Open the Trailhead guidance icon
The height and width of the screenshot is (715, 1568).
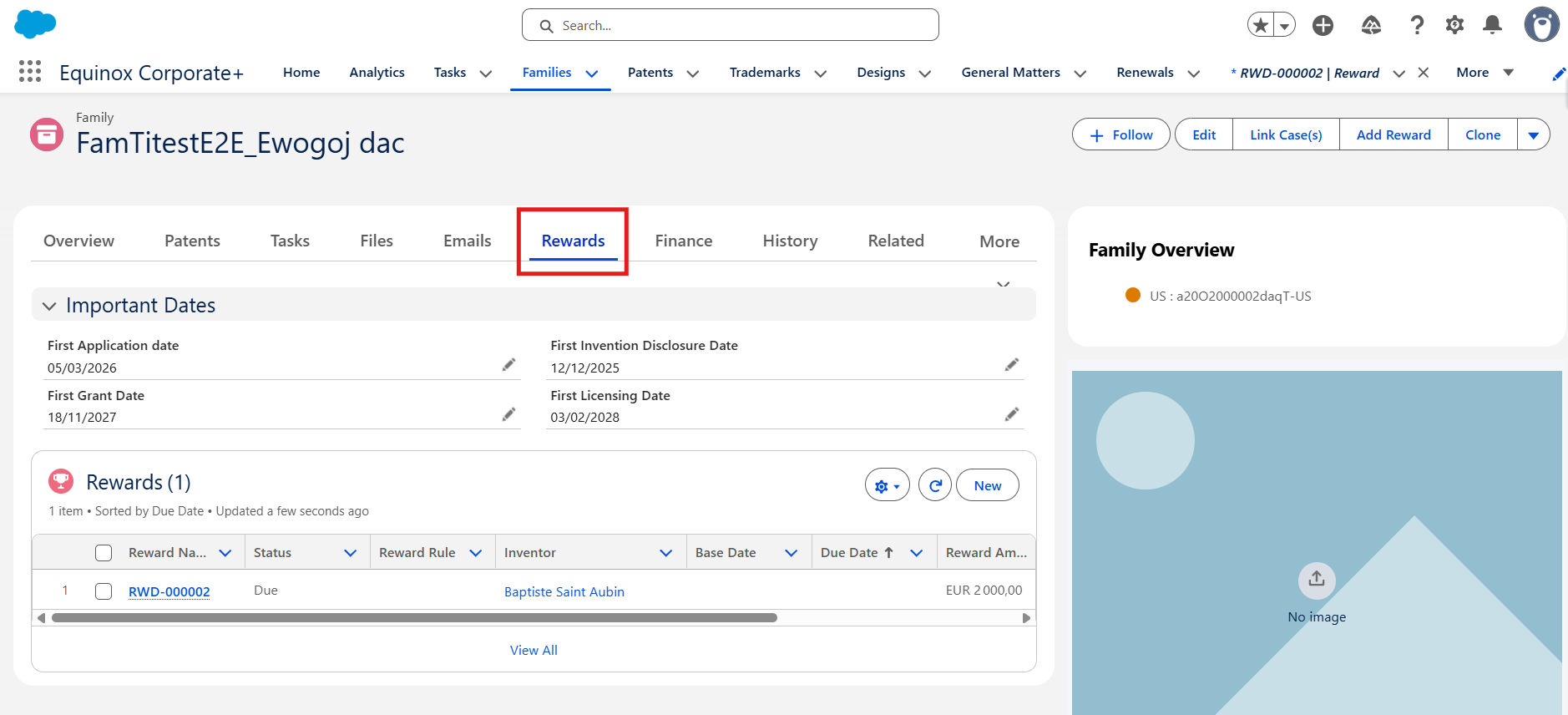coord(1371,25)
